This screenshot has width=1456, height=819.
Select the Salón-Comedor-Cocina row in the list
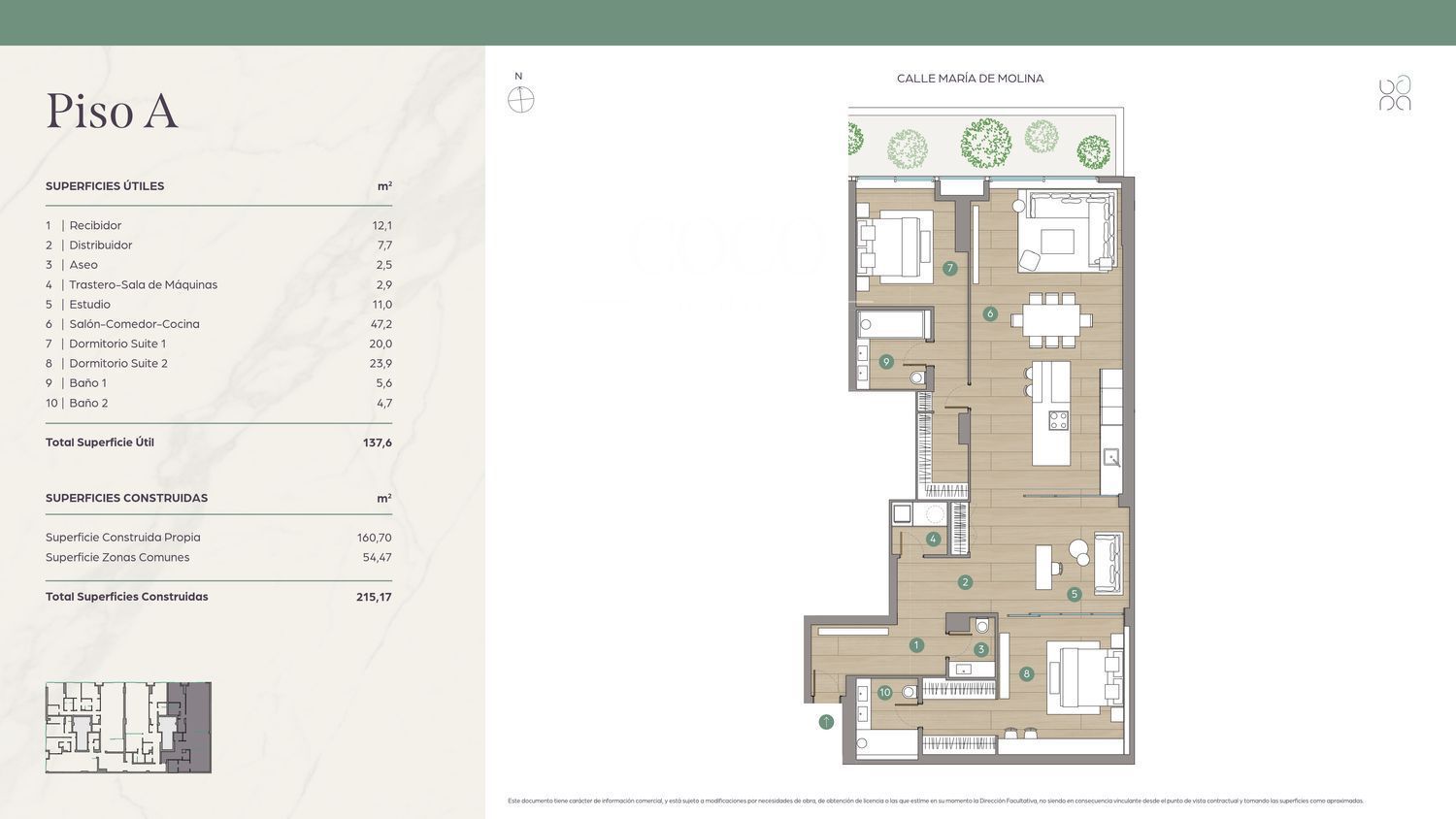point(218,324)
